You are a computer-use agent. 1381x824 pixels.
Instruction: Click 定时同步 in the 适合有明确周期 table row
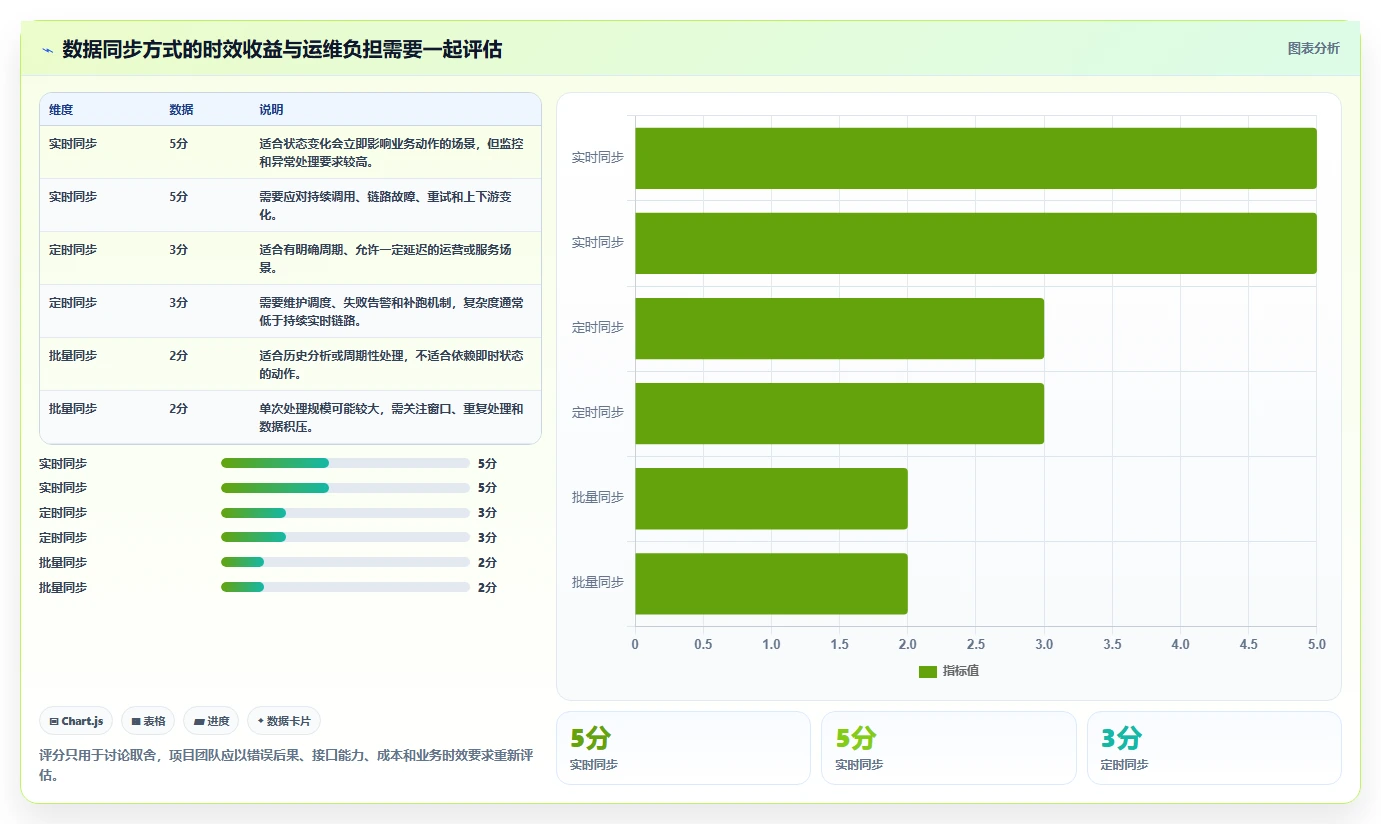coord(73,250)
